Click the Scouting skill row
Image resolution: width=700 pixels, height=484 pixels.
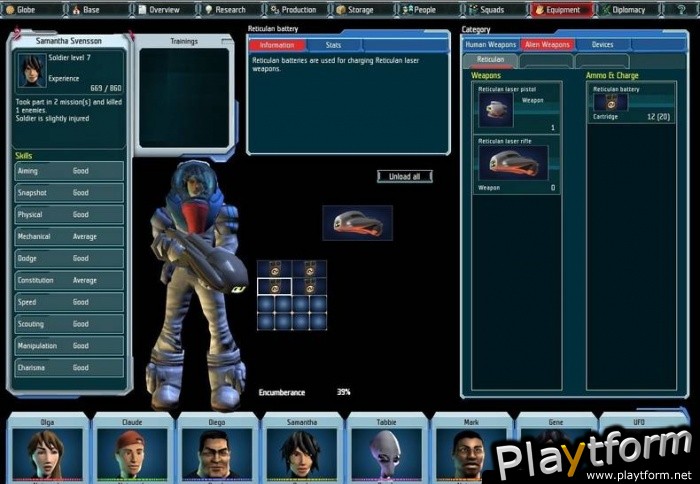(x=69, y=324)
